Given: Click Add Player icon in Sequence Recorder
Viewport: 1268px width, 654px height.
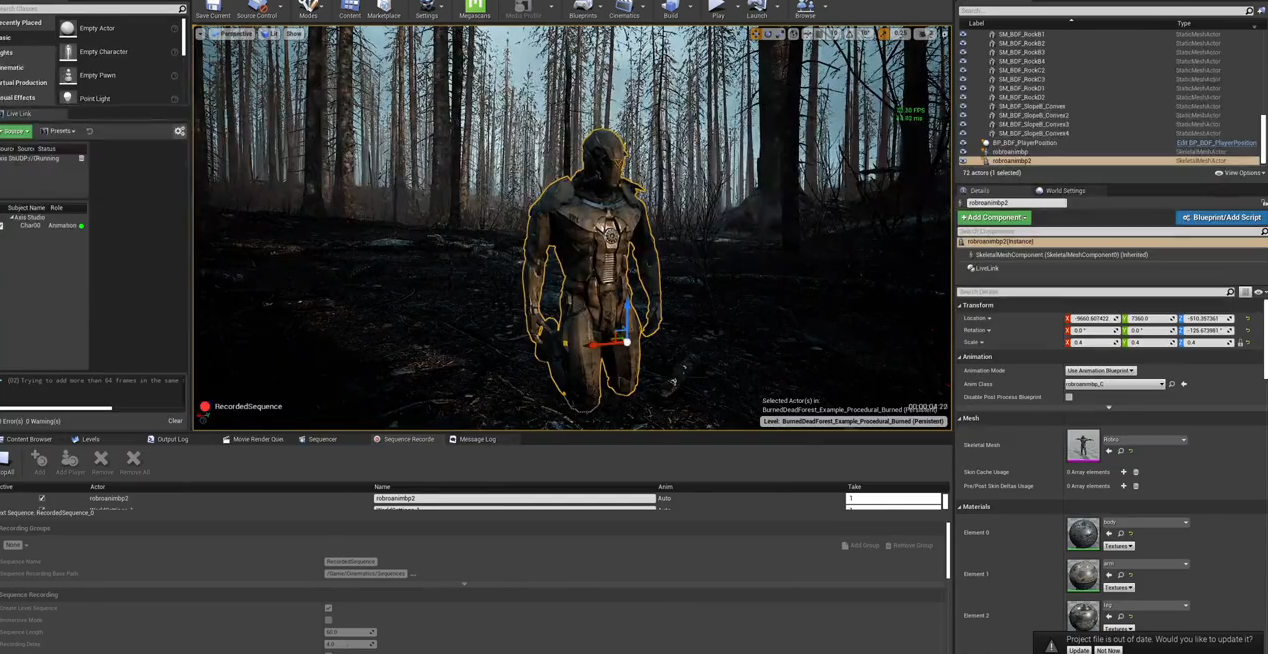Looking at the screenshot, I should [x=70, y=462].
